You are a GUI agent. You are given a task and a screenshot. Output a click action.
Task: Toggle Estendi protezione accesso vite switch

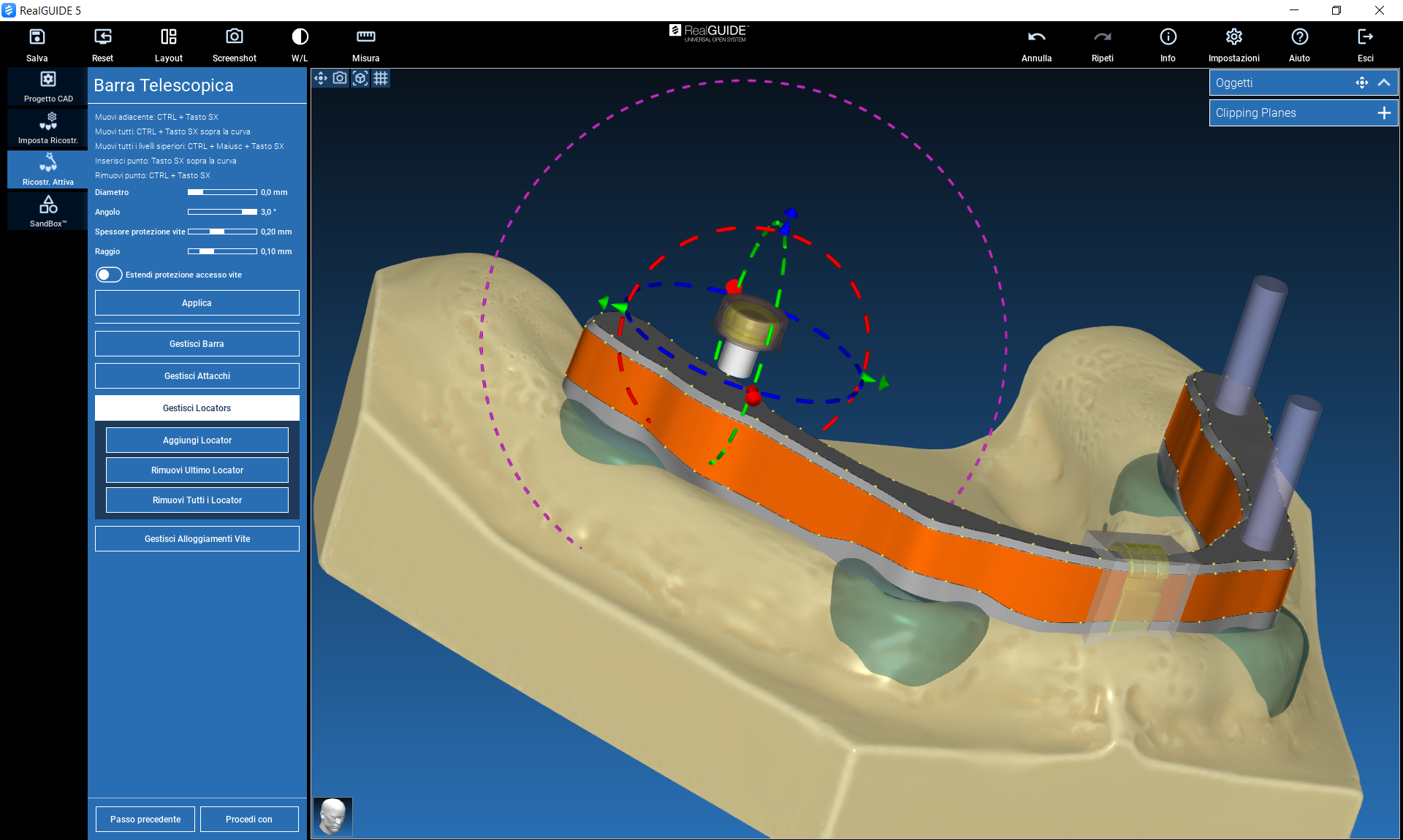tap(109, 275)
